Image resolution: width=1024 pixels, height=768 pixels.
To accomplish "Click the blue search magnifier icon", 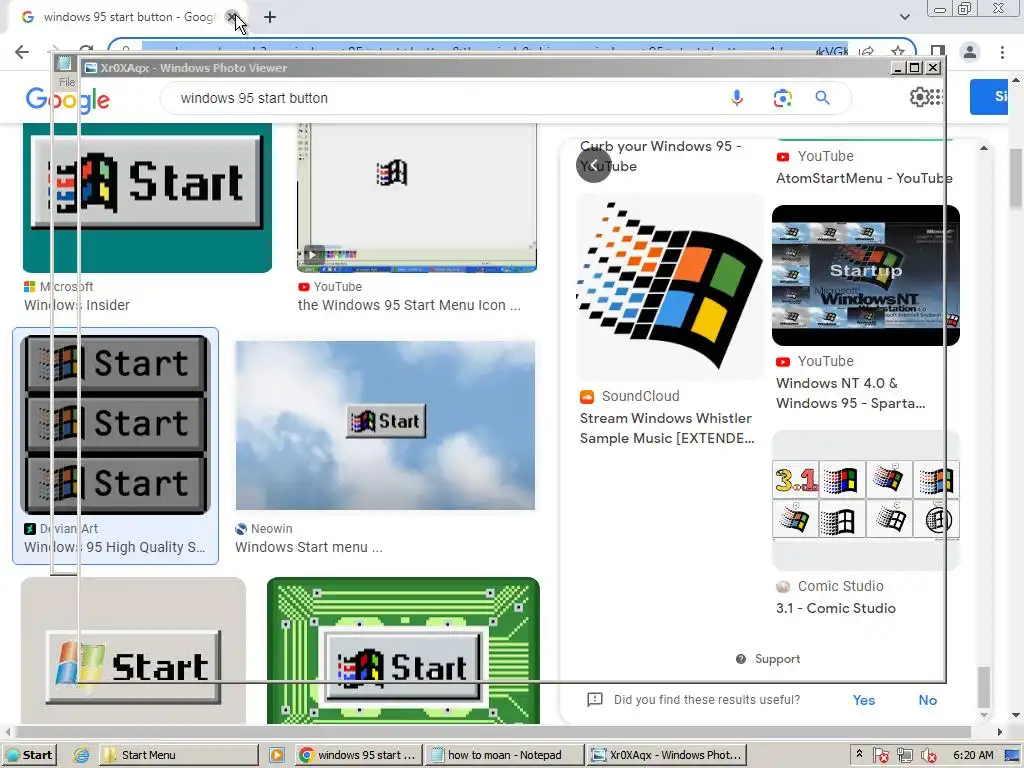I will [x=822, y=98].
